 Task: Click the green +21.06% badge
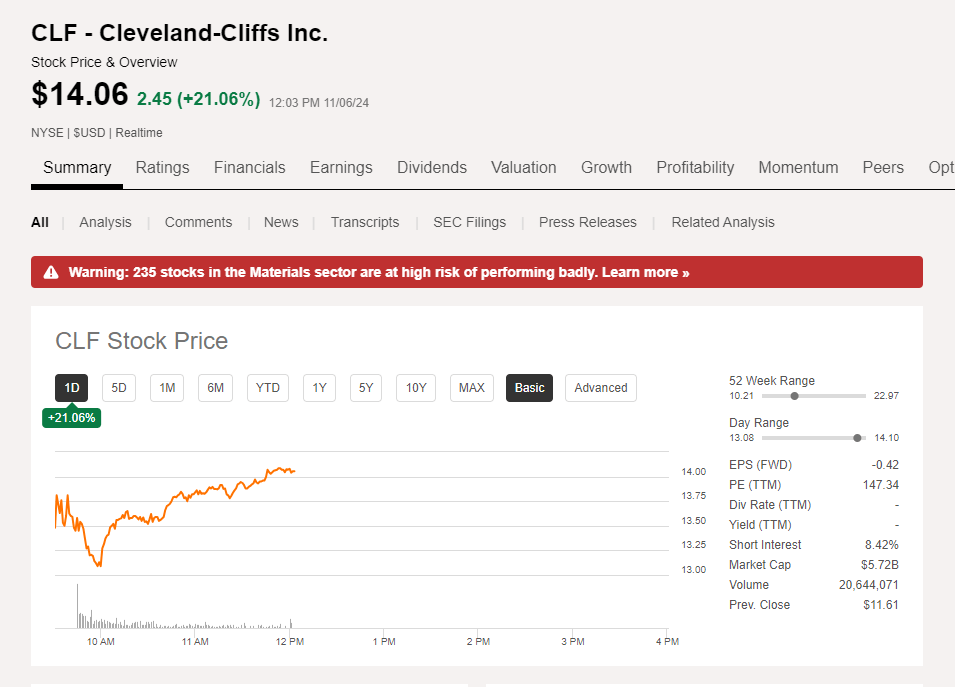pyautogui.click(x=71, y=418)
